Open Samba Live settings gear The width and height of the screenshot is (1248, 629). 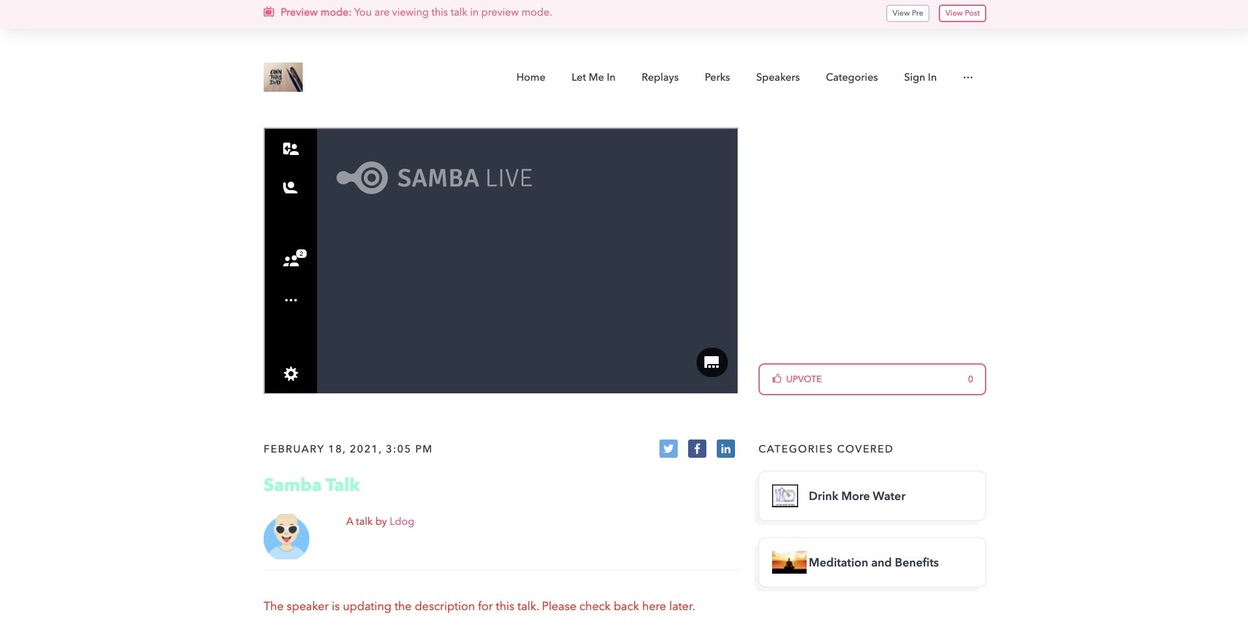click(290, 373)
